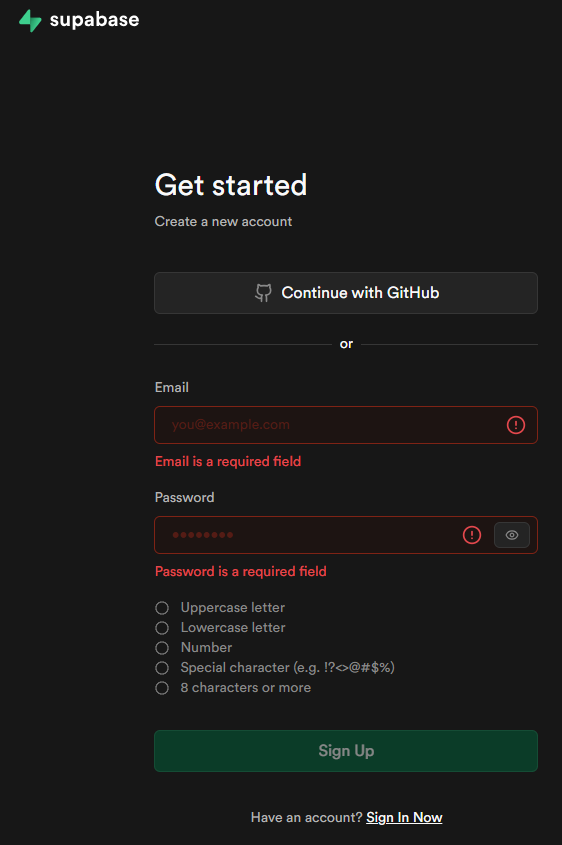Select the 8 characters or more circle
This screenshot has height=845, width=562.
[x=162, y=688]
